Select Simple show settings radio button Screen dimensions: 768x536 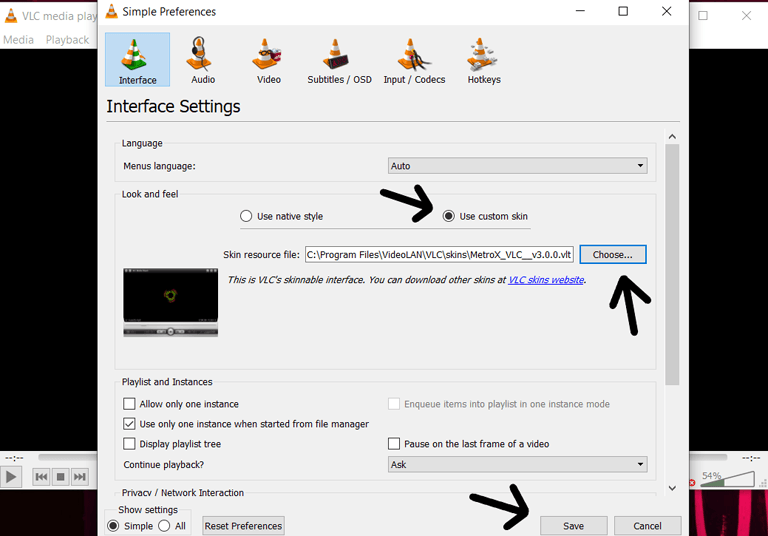coord(113,526)
